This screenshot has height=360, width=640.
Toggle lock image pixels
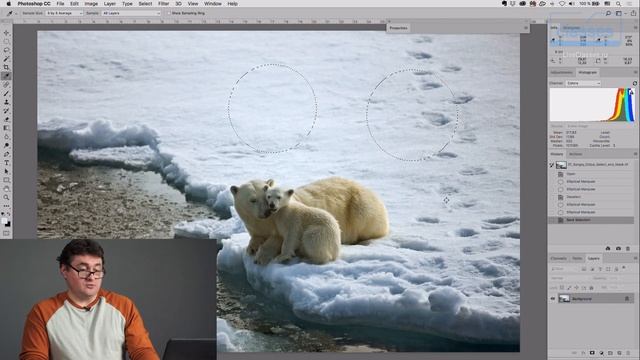[x=569, y=288]
